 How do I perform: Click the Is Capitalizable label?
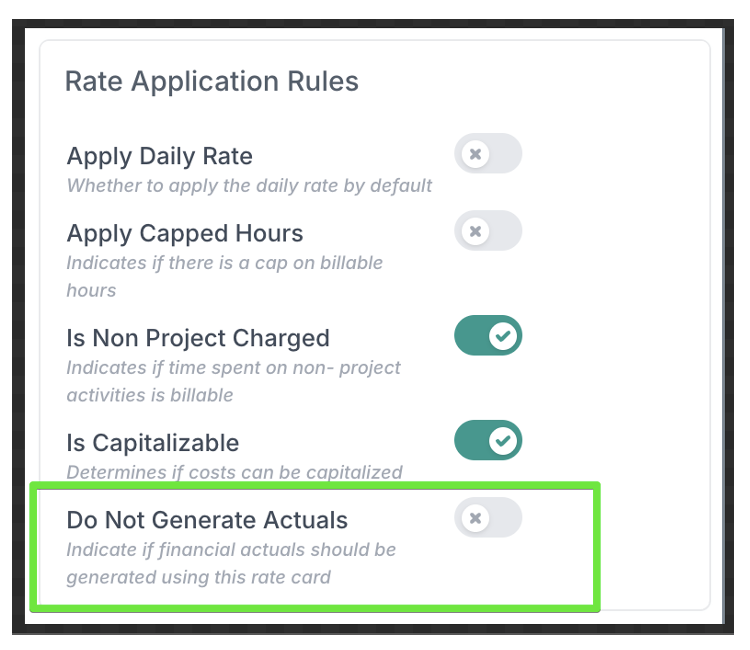click(x=153, y=443)
